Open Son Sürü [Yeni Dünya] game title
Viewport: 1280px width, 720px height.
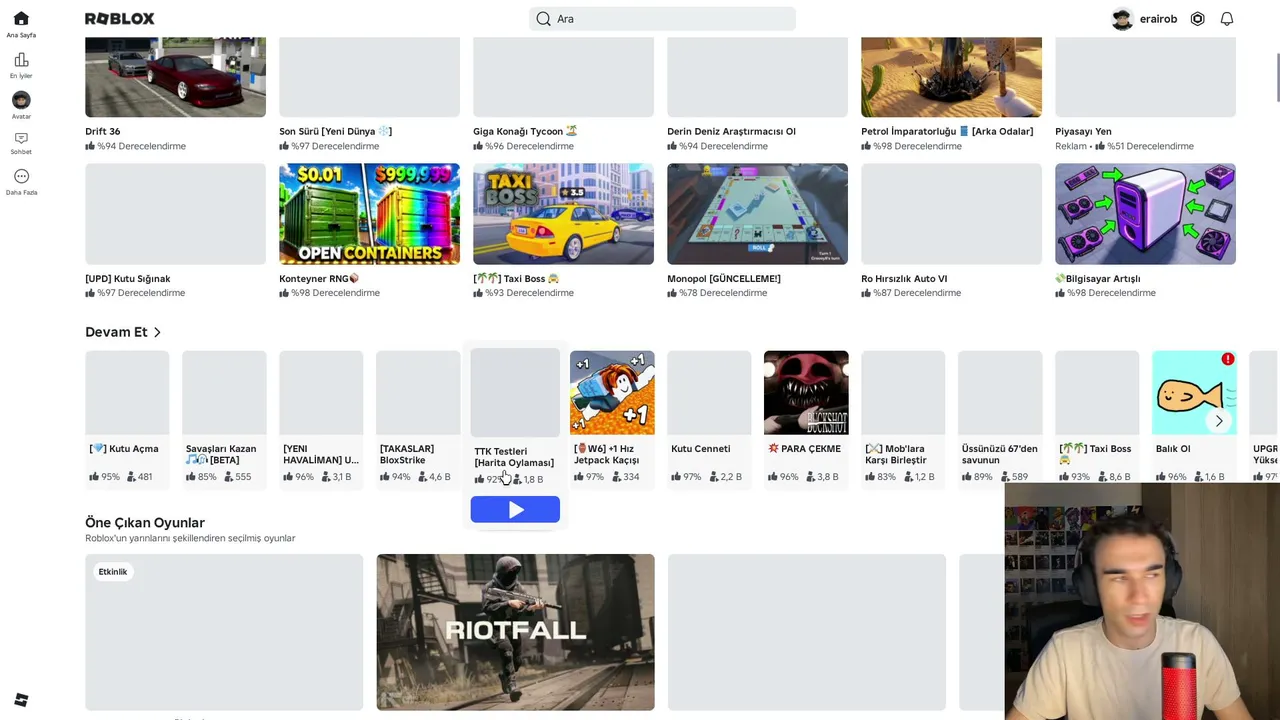(x=335, y=131)
